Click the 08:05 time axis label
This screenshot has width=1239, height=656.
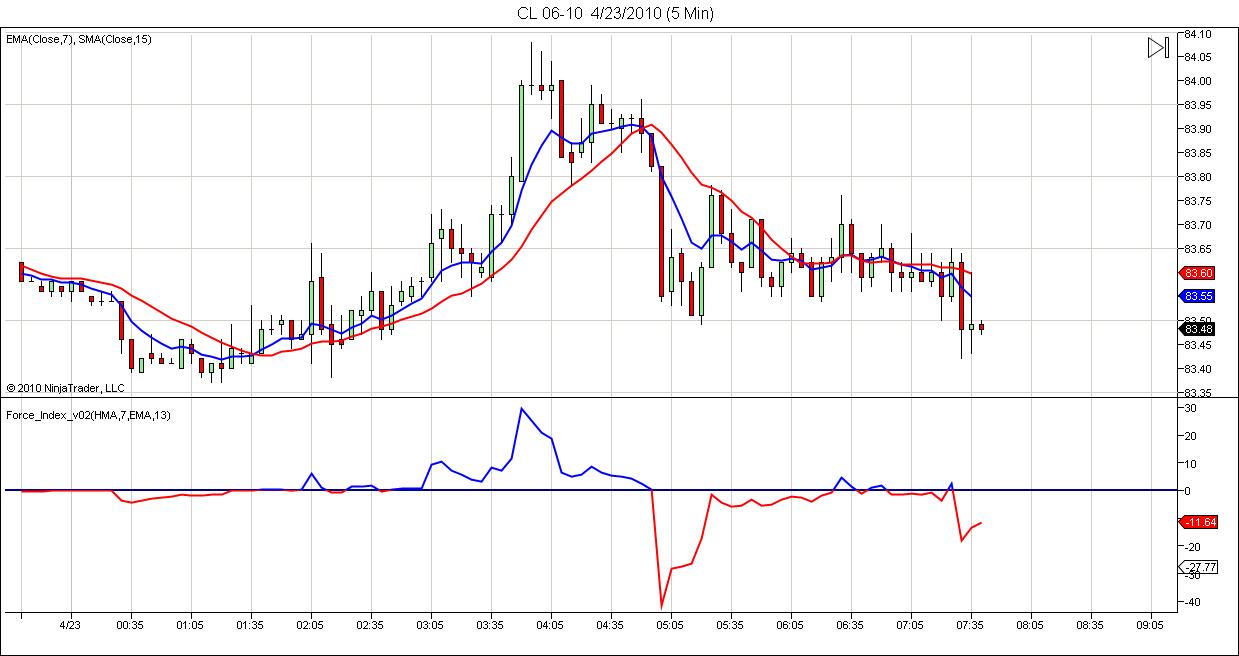(1030, 625)
